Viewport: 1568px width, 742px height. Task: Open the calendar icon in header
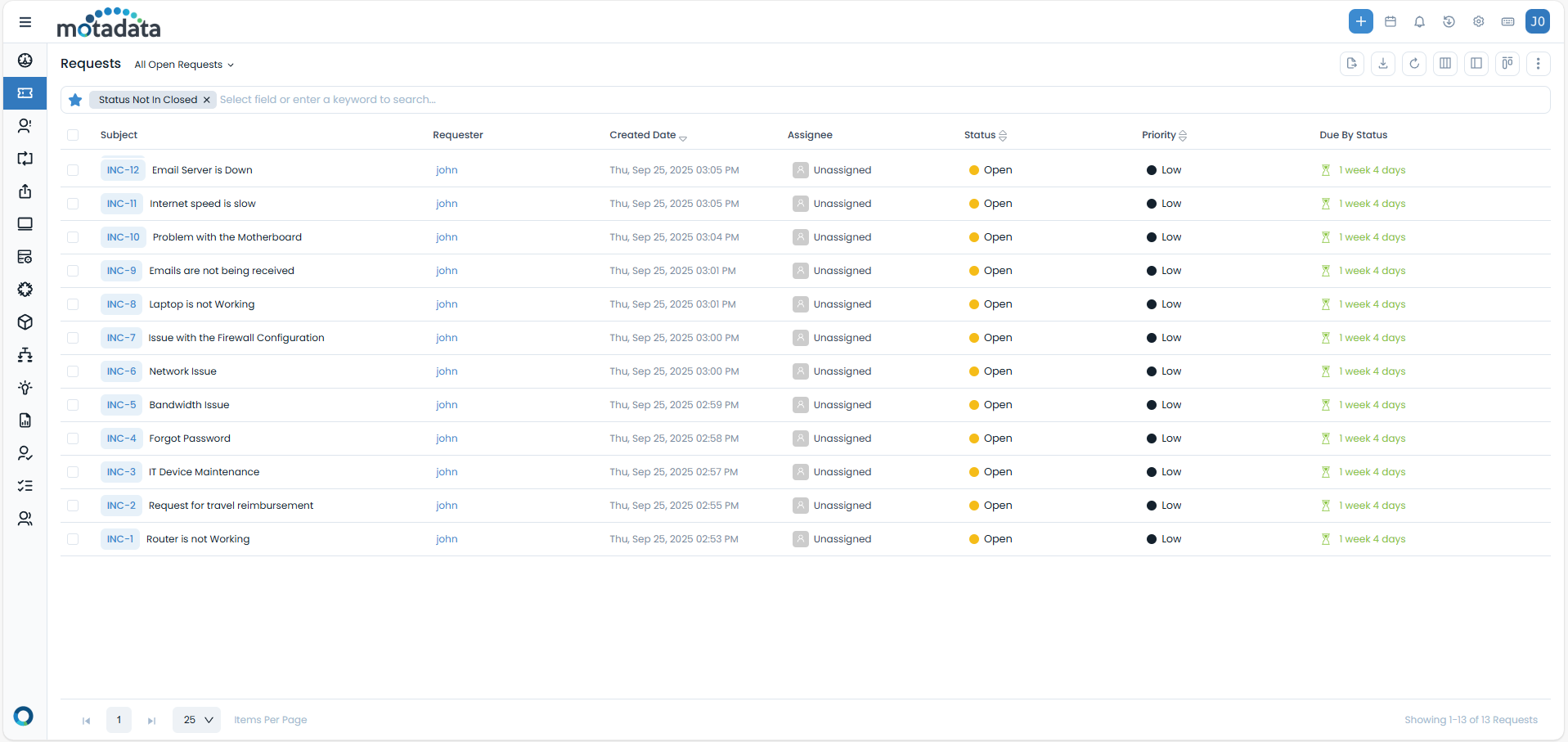tap(1390, 22)
